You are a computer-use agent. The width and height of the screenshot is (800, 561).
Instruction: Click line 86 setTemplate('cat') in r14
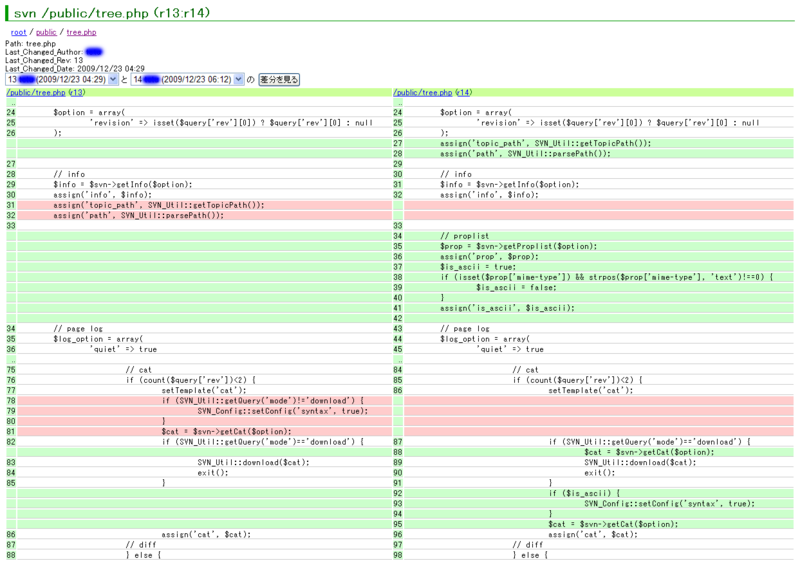coord(591,391)
